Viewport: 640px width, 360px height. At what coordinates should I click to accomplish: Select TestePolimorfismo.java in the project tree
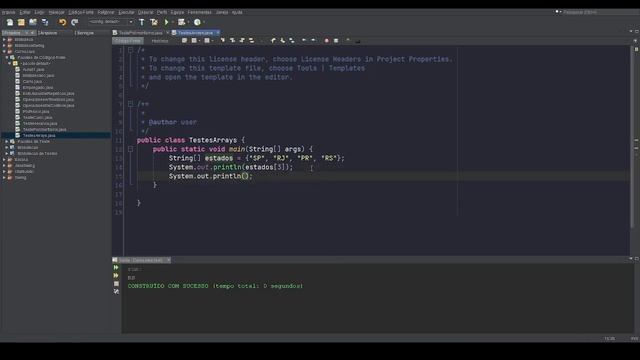tap(44, 129)
